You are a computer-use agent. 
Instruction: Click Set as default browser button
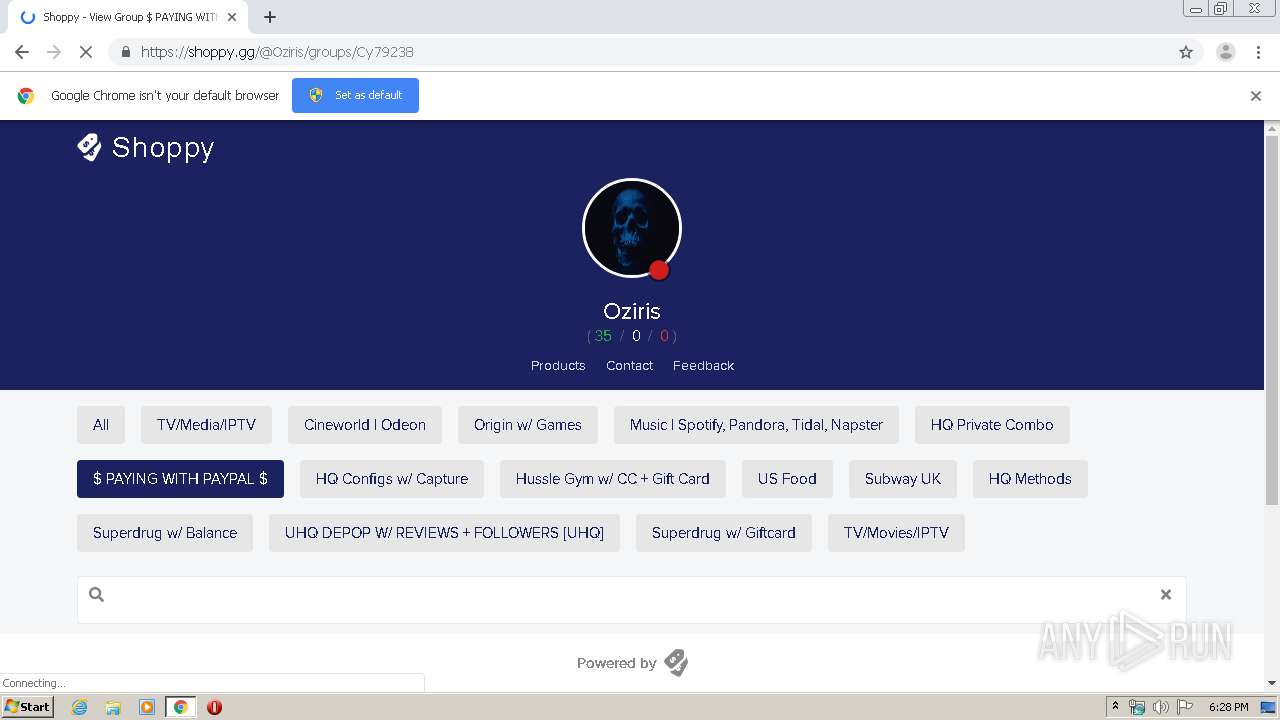[x=355, y=95]
